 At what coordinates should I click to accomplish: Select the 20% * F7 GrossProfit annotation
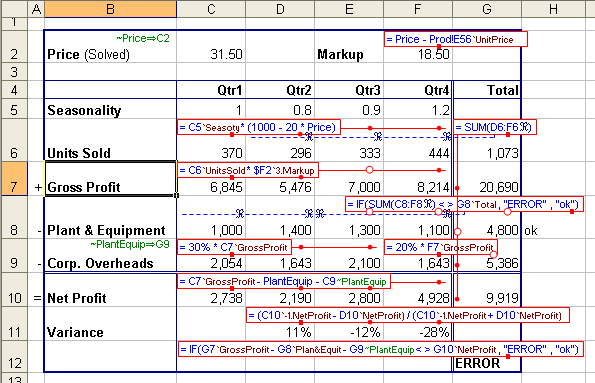point(441,247)
